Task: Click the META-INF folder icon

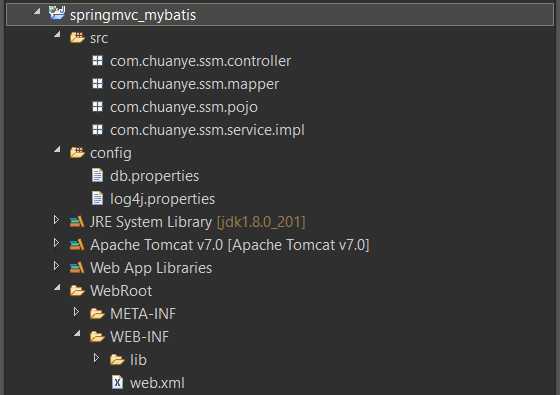Action: pyautogui.click(x=97, y=314)
